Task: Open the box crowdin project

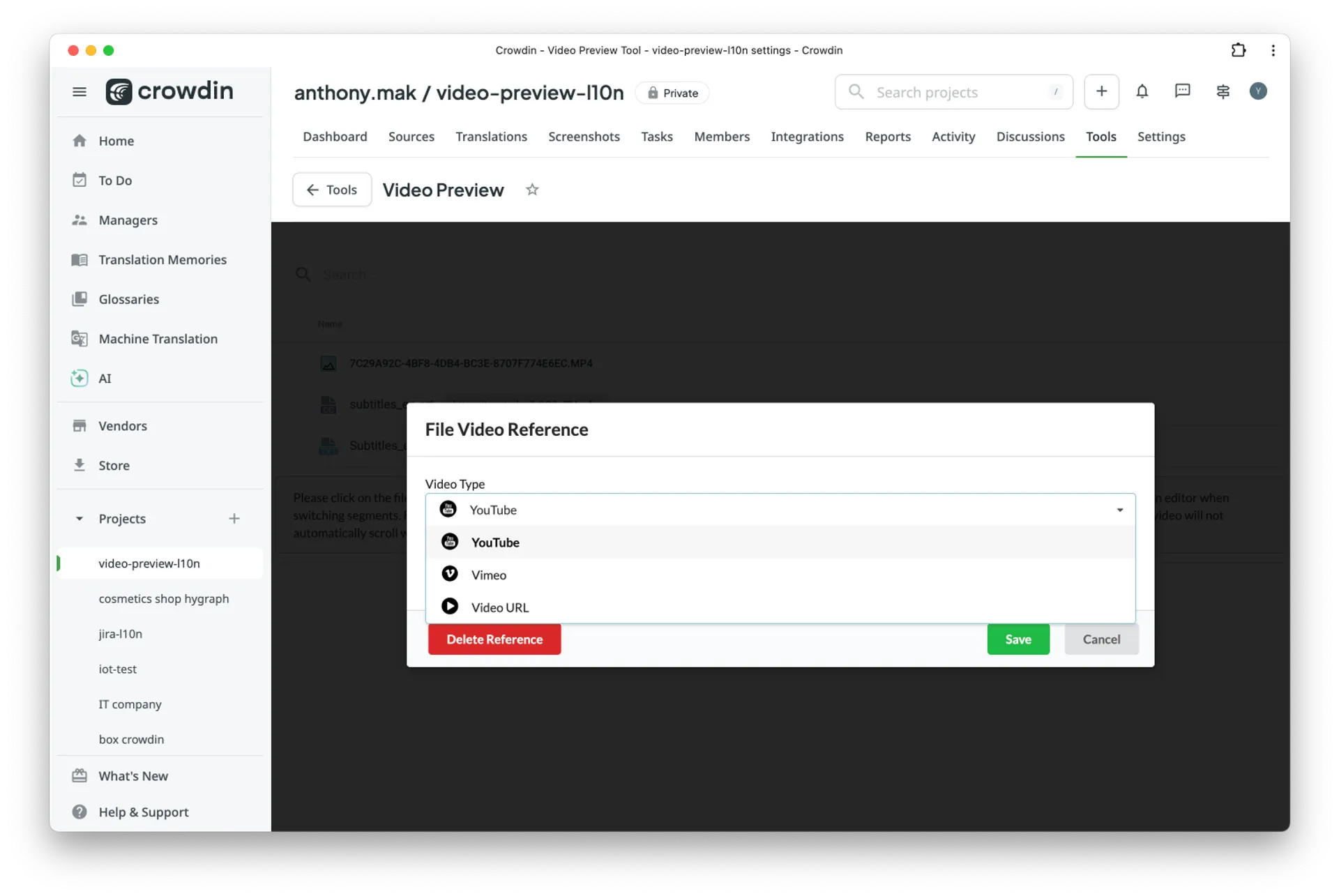Action: pyautogui.click(x=131, y=740)
